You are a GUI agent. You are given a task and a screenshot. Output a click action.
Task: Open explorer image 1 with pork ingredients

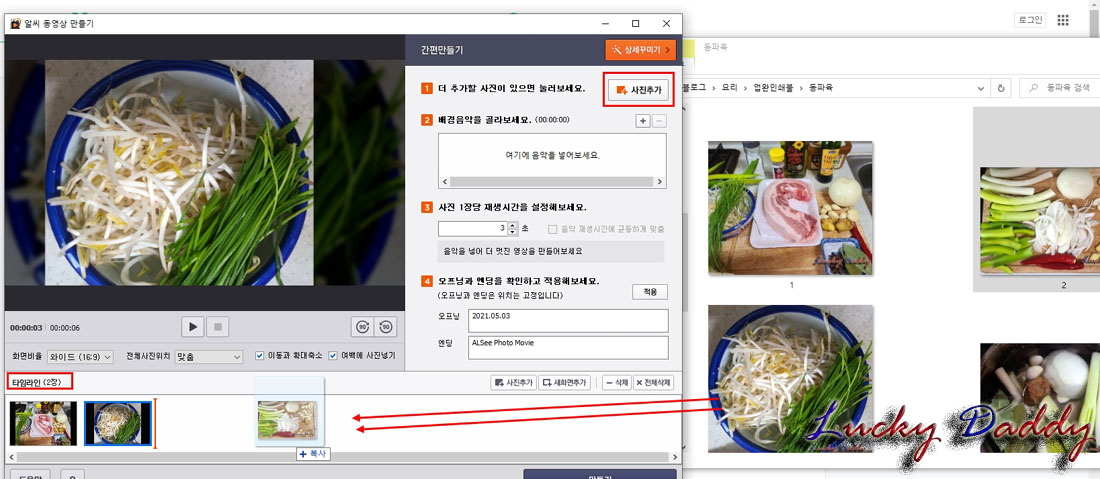[790, 208]
